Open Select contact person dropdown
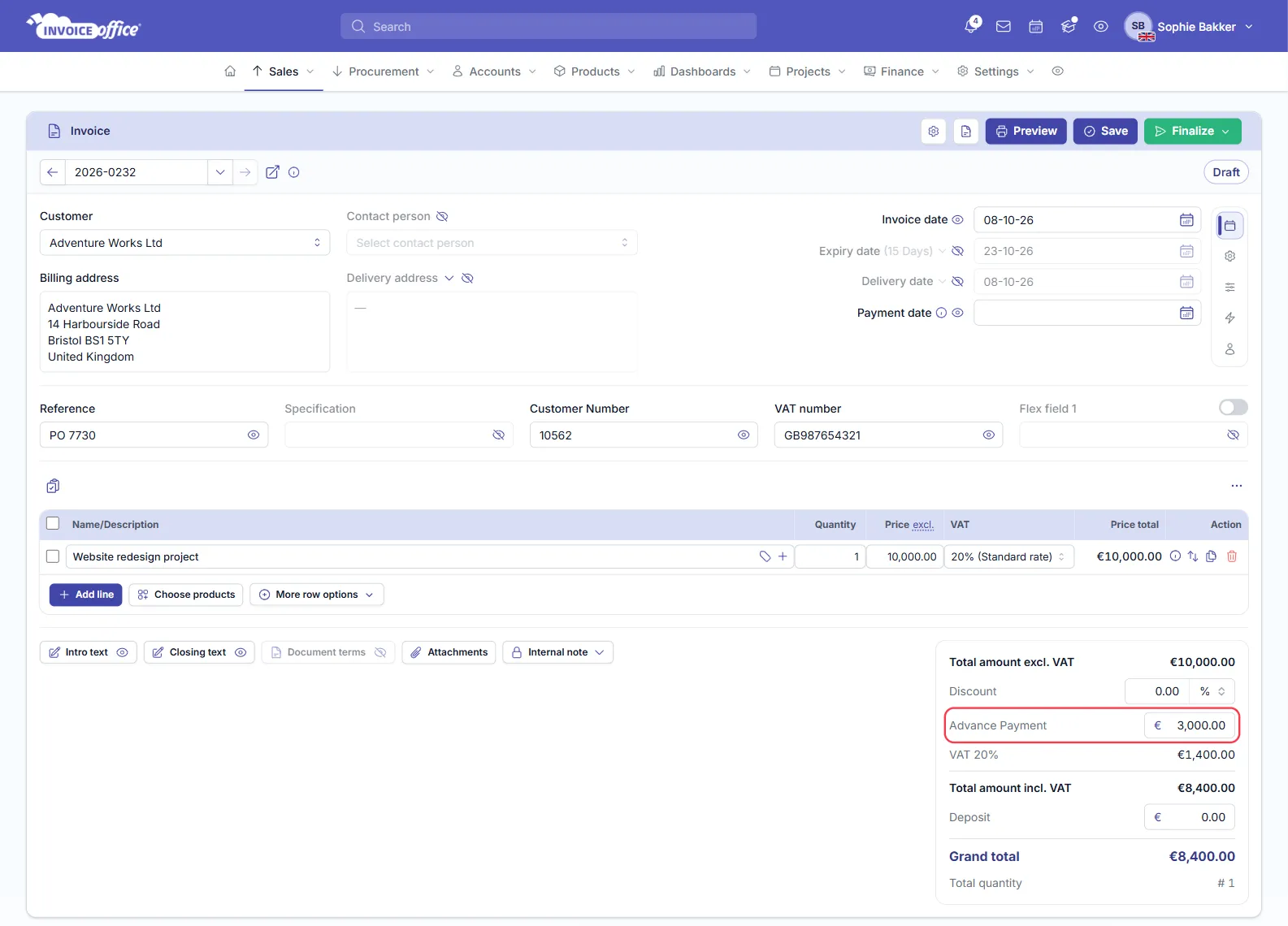 (492, 243)
